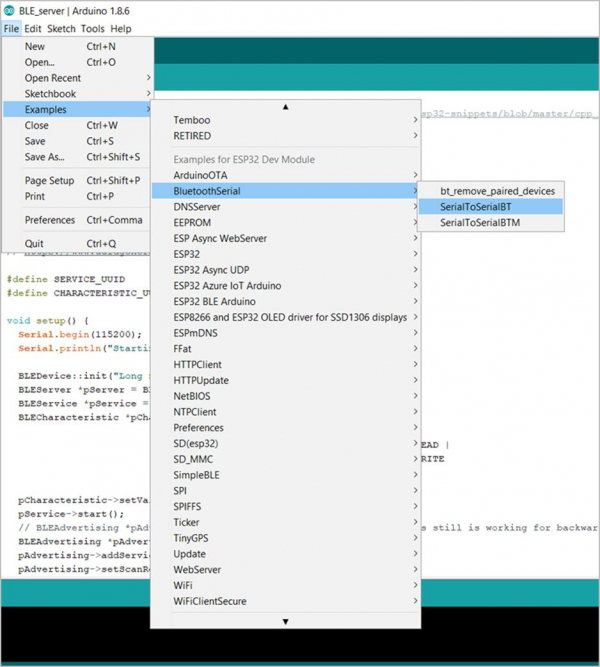Open the WiFi examples
Screen dimensions: 600x667
tap(286, 585)
